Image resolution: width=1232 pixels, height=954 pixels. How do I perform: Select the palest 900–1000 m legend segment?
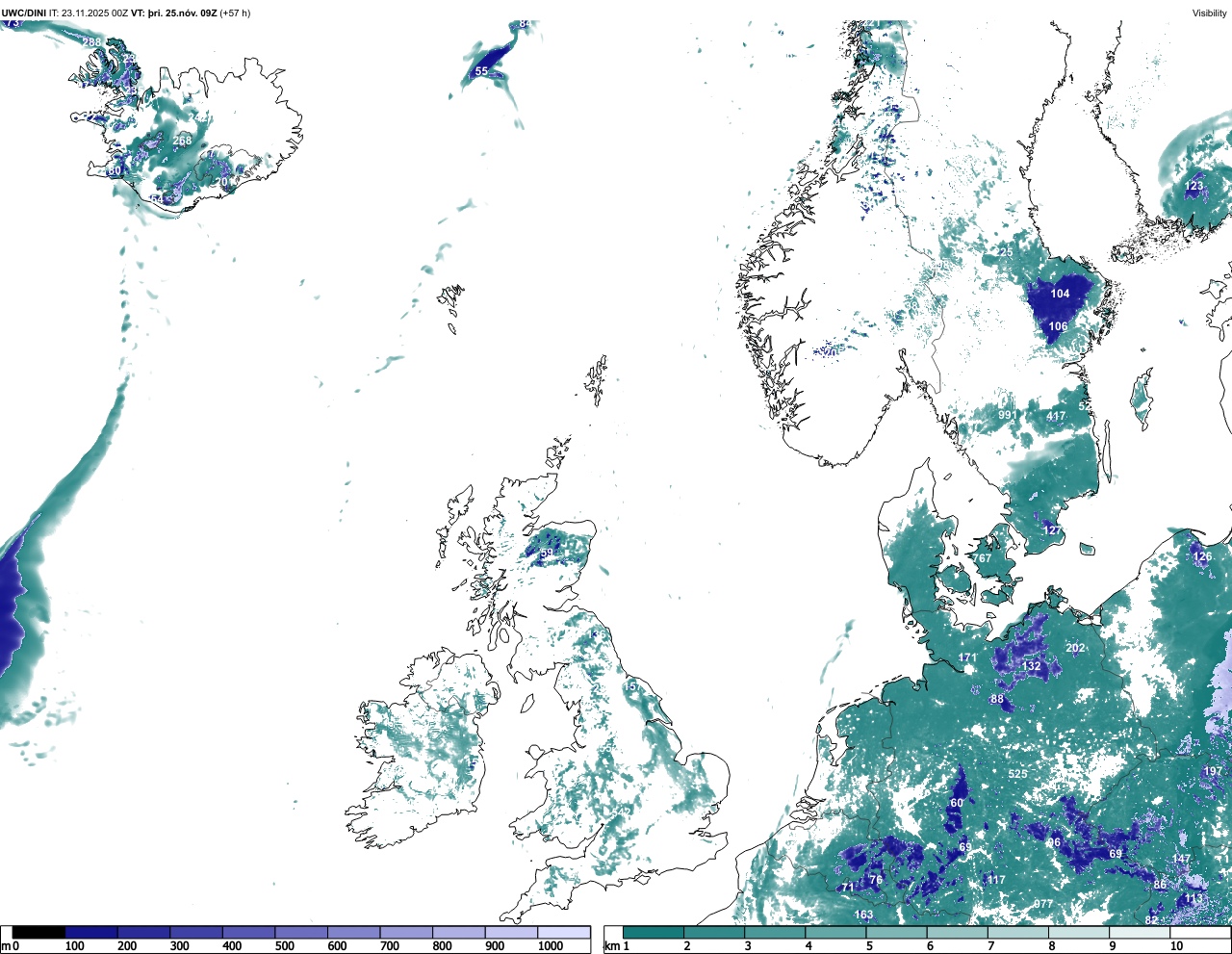coord(511,932)
